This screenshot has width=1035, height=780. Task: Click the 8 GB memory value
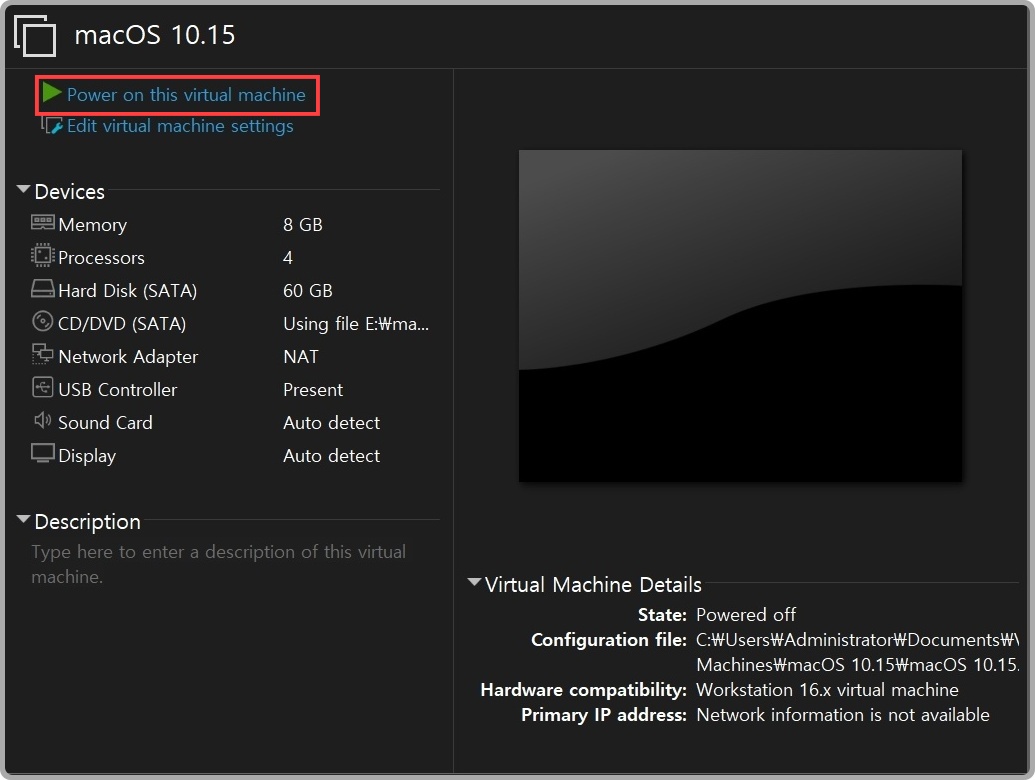303,225
